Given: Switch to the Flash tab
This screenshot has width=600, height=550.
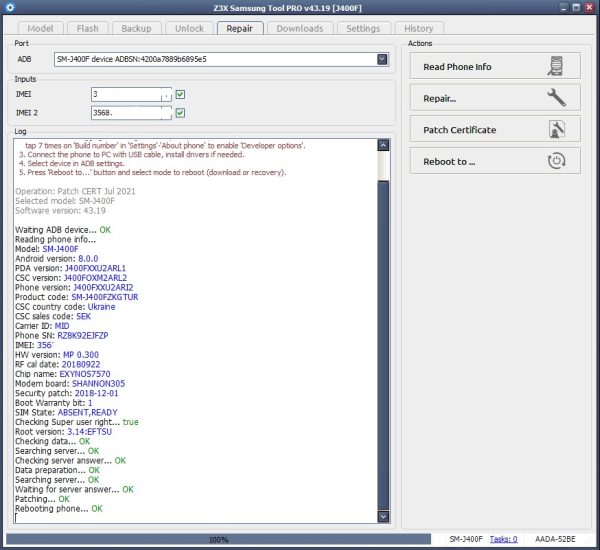Looking at the screenshot, I should point(88,28).
